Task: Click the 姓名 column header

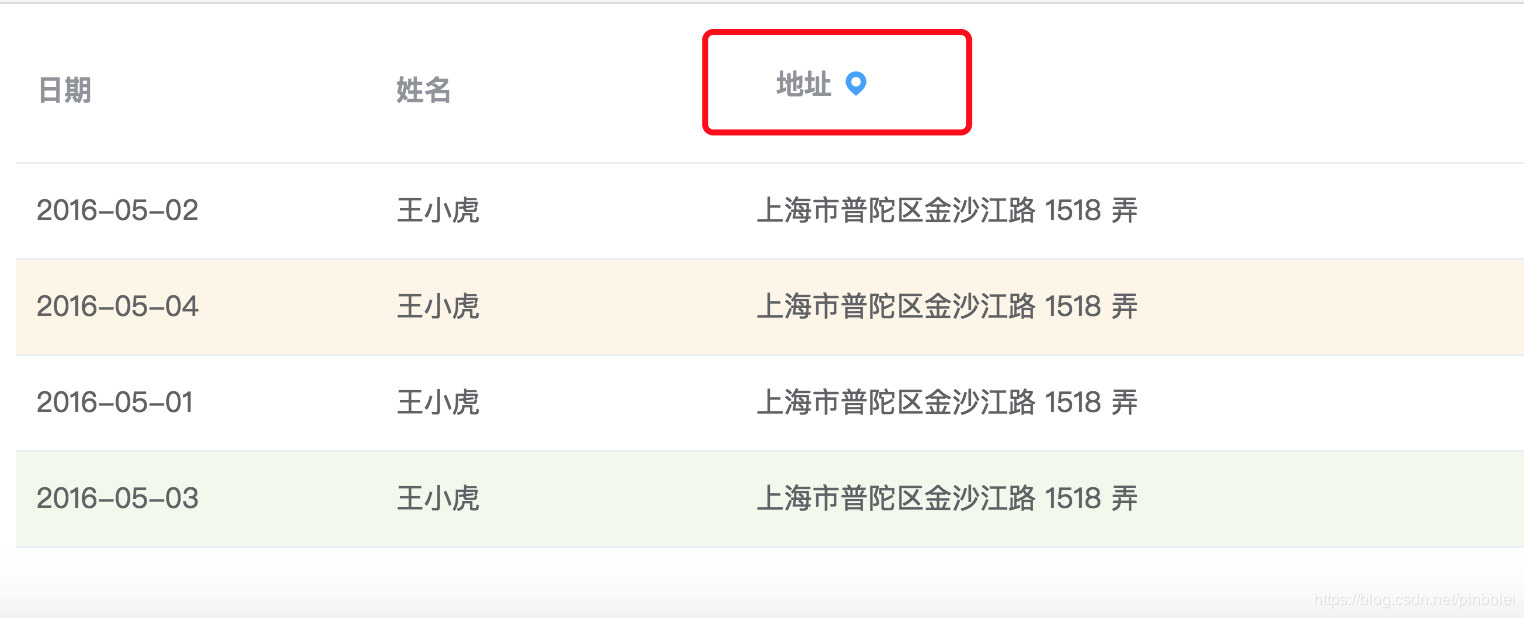Action: click(424, 91)
